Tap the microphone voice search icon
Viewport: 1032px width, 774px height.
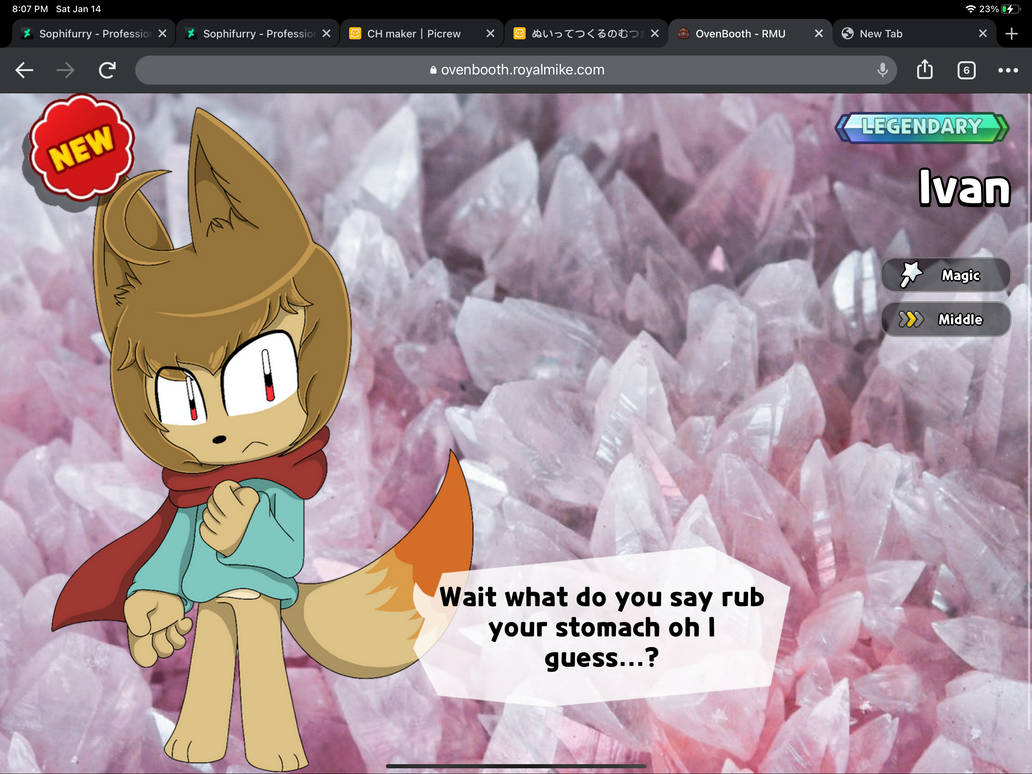pos(882,70)
